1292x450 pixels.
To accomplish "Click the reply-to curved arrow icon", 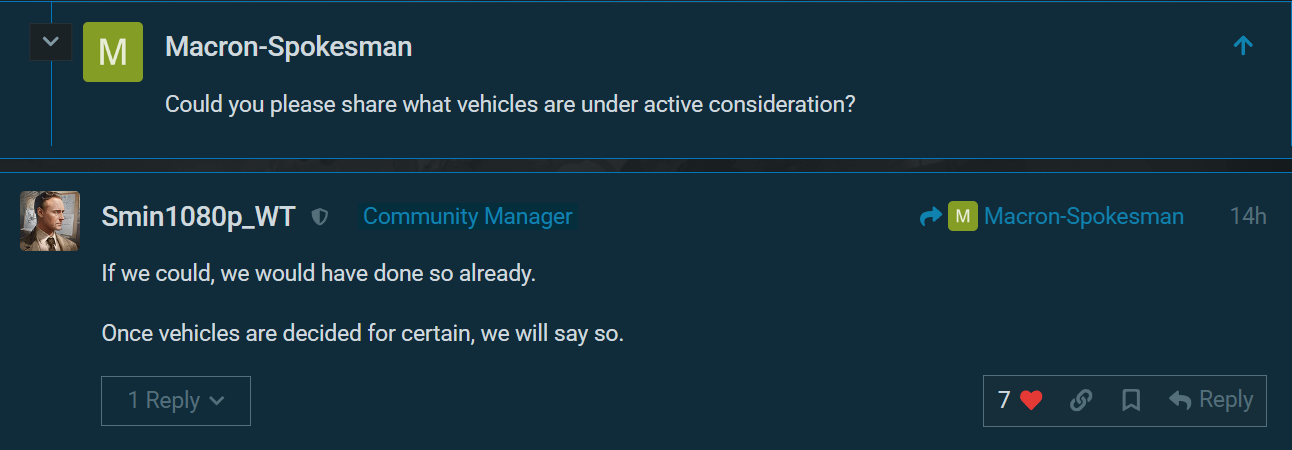I will [x=930, y=217].
